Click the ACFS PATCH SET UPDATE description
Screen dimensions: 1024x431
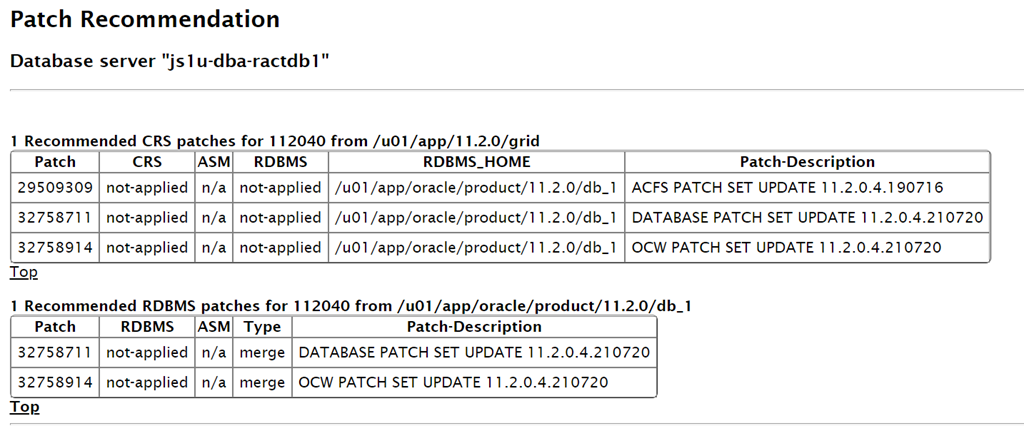click(x=787, y=188)
